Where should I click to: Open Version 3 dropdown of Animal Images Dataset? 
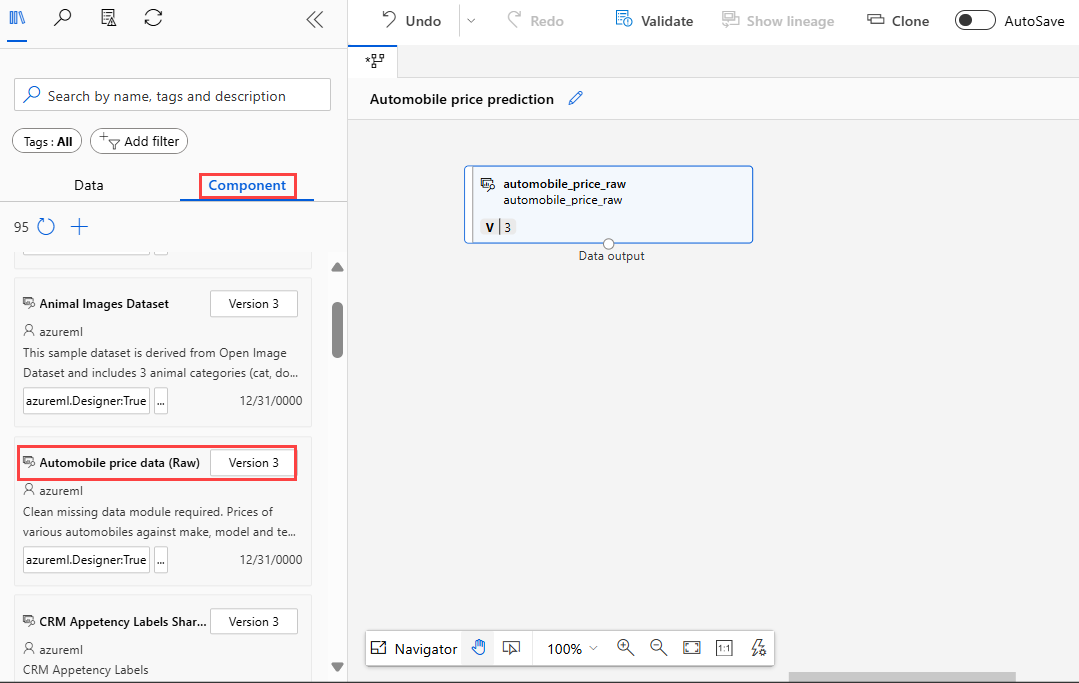pyautogui.click(x=254, y=303)
